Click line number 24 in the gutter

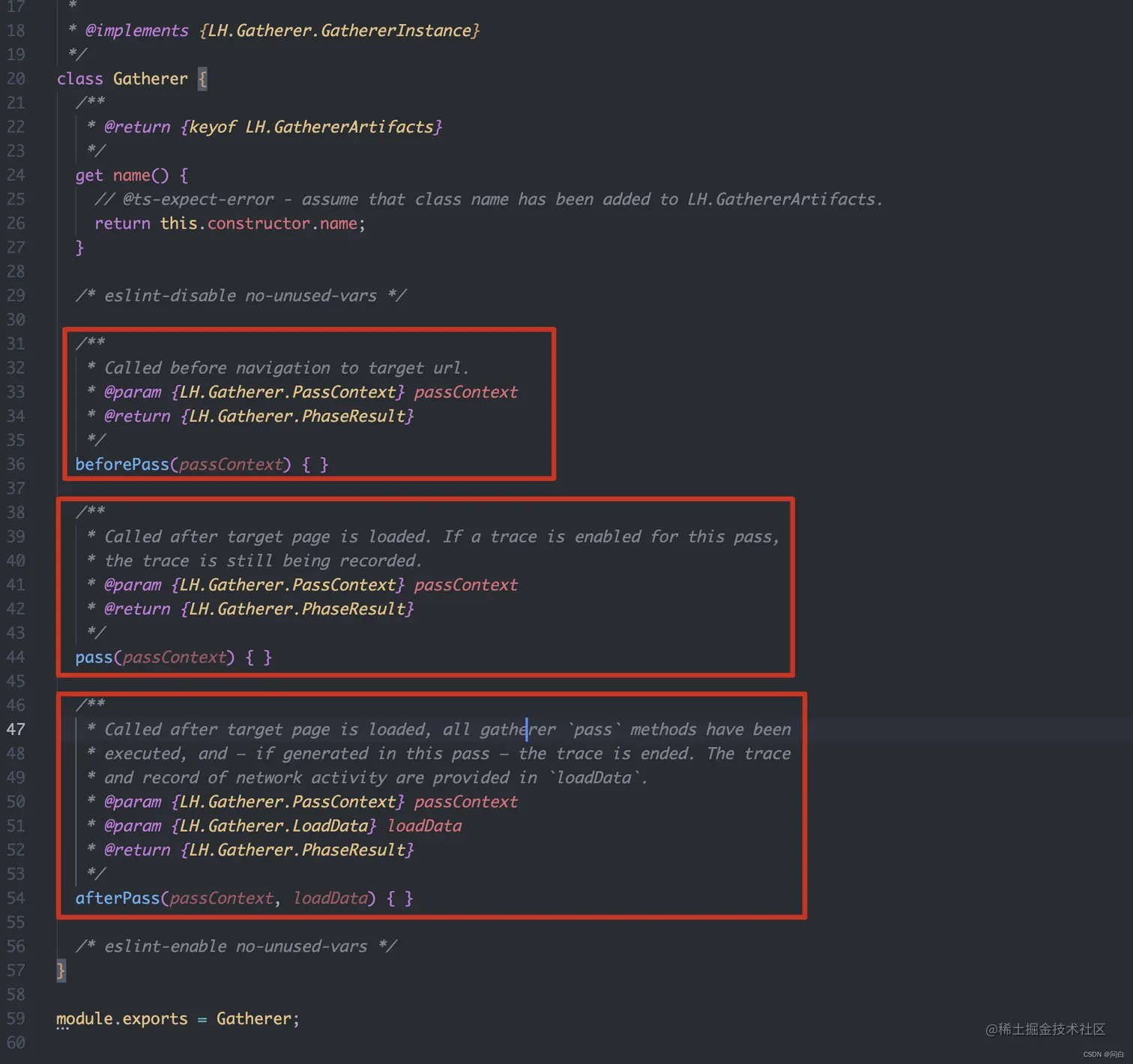pos(16,175)
